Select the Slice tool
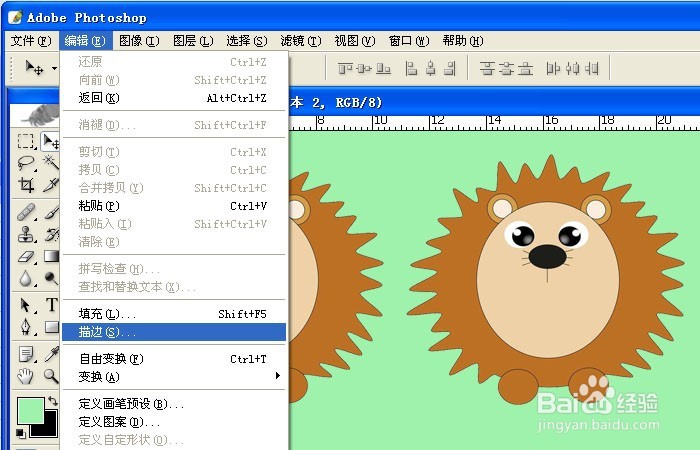The image size is (700, 450). (x=50, y=184)
